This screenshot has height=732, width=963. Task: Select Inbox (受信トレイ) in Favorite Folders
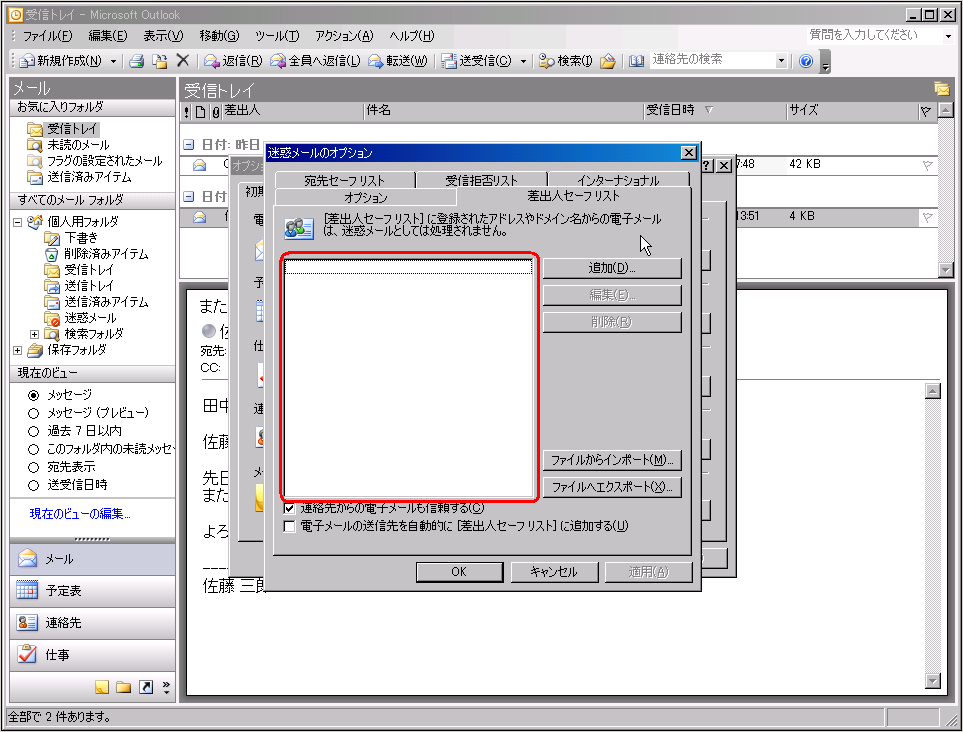[72, 129]
